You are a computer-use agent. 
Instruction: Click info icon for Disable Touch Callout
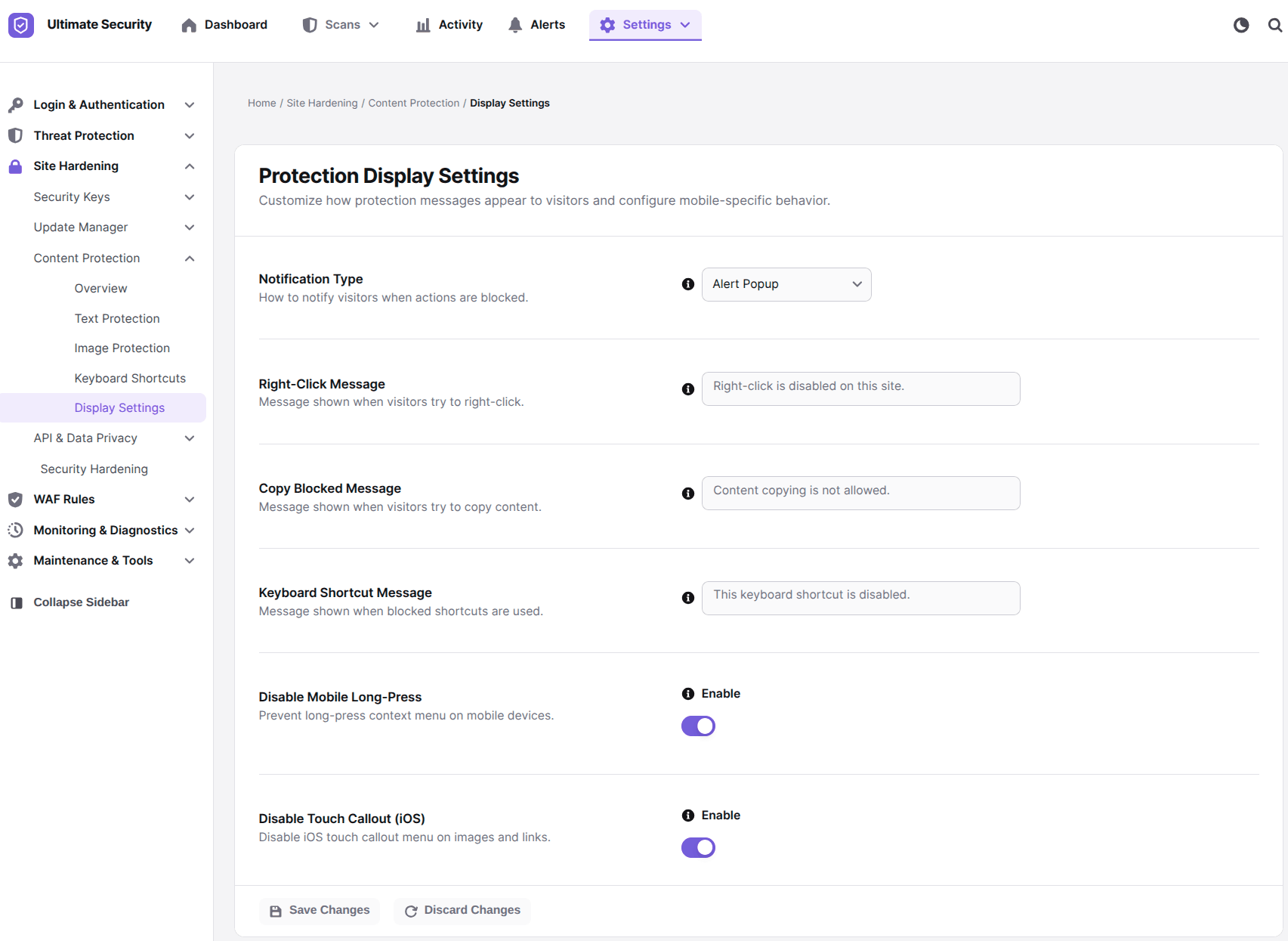pos(688,816)
